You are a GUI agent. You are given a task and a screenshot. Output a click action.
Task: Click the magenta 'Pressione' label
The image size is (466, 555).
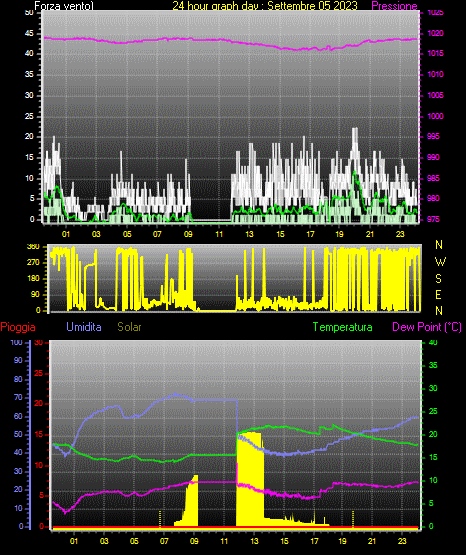[x=394, y=6]
